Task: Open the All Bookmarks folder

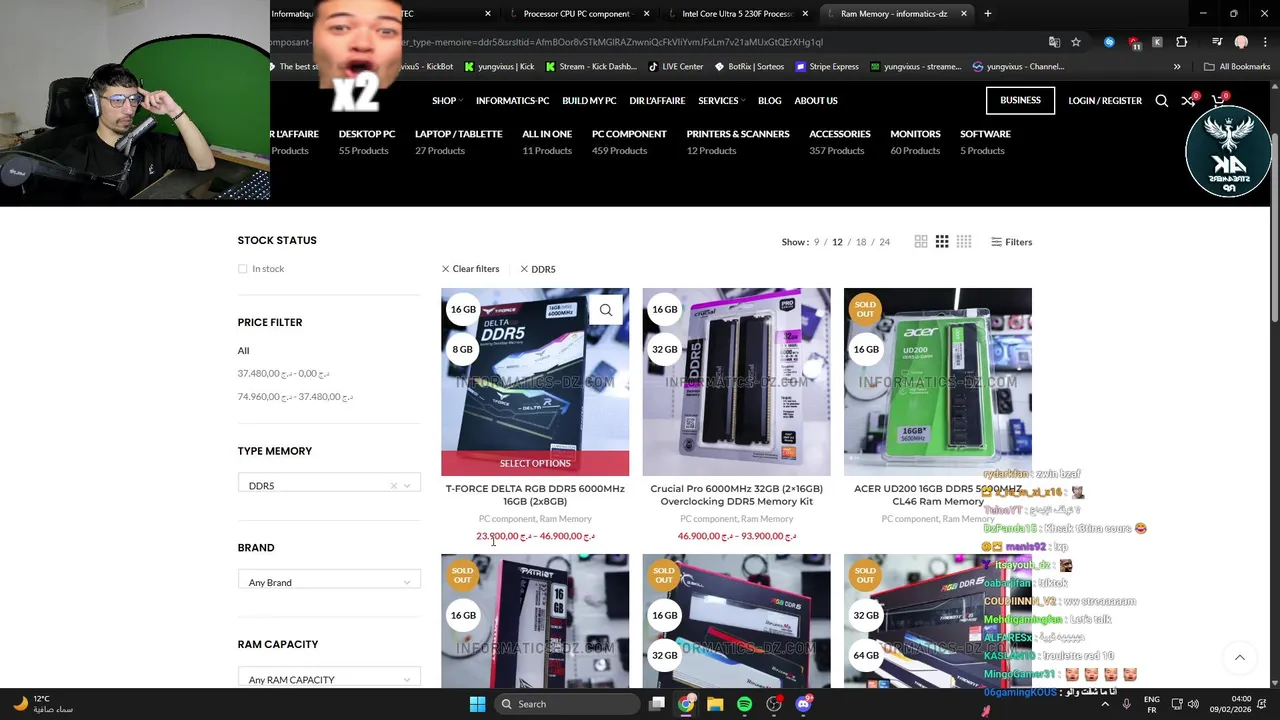Action: (1237, 67)
